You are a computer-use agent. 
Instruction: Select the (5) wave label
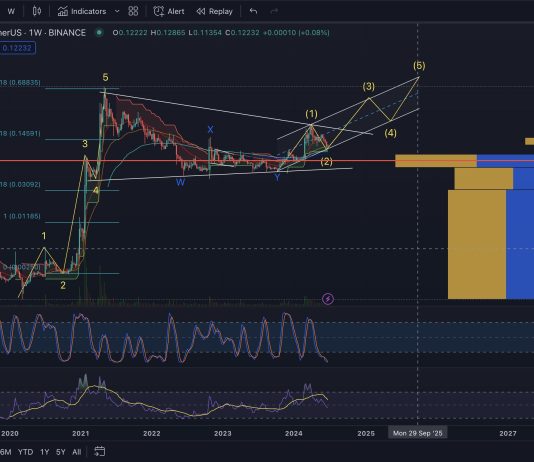click(419, 65)
